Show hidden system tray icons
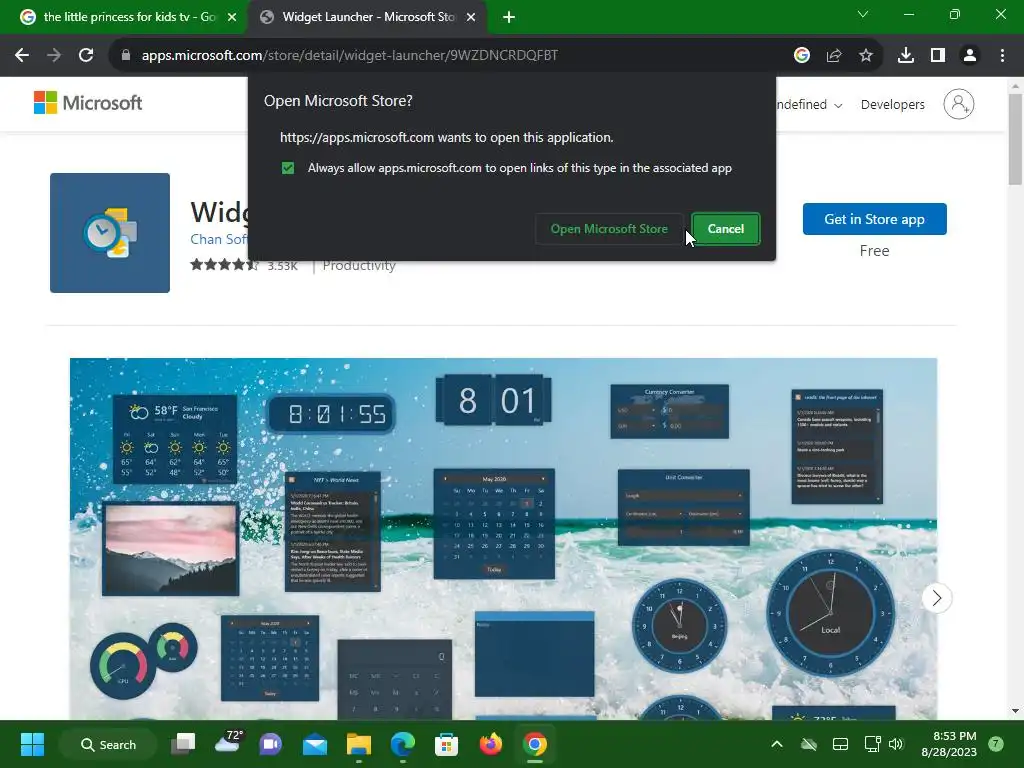This screenshot has width=1024, height=768. pos(777,744)
